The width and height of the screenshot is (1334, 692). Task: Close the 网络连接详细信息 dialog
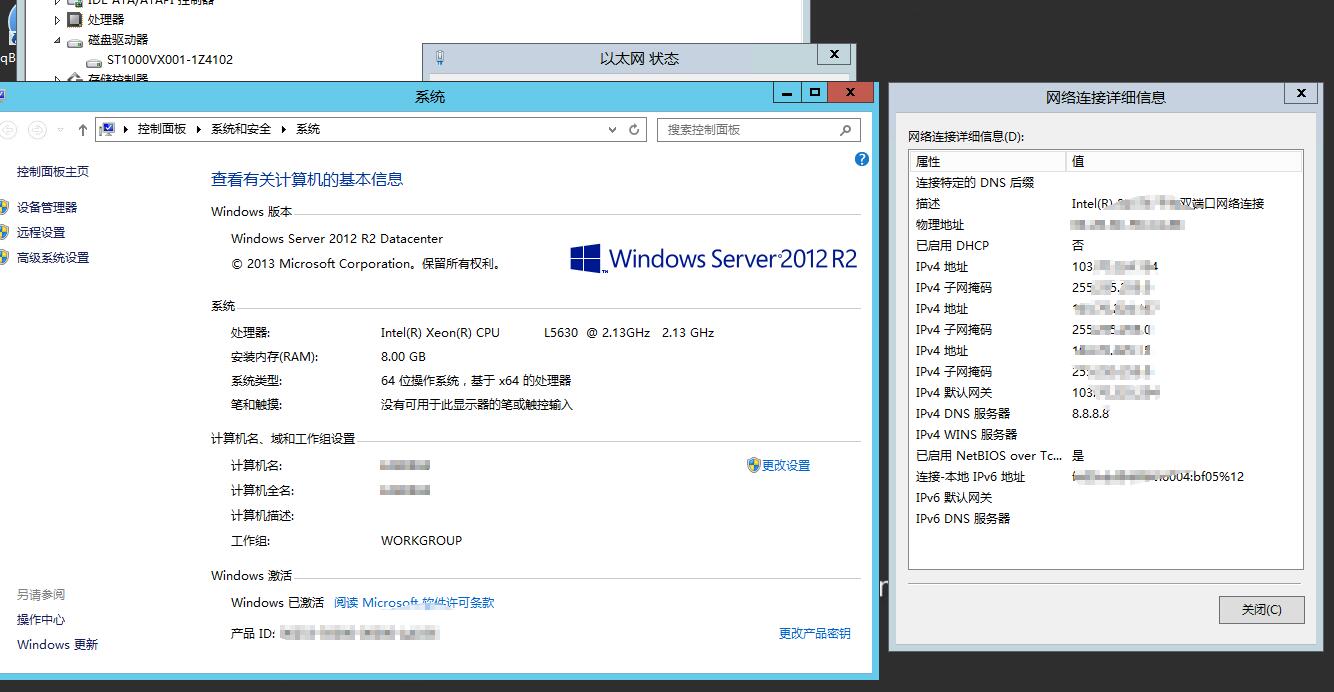click(x=1300, y=93)
